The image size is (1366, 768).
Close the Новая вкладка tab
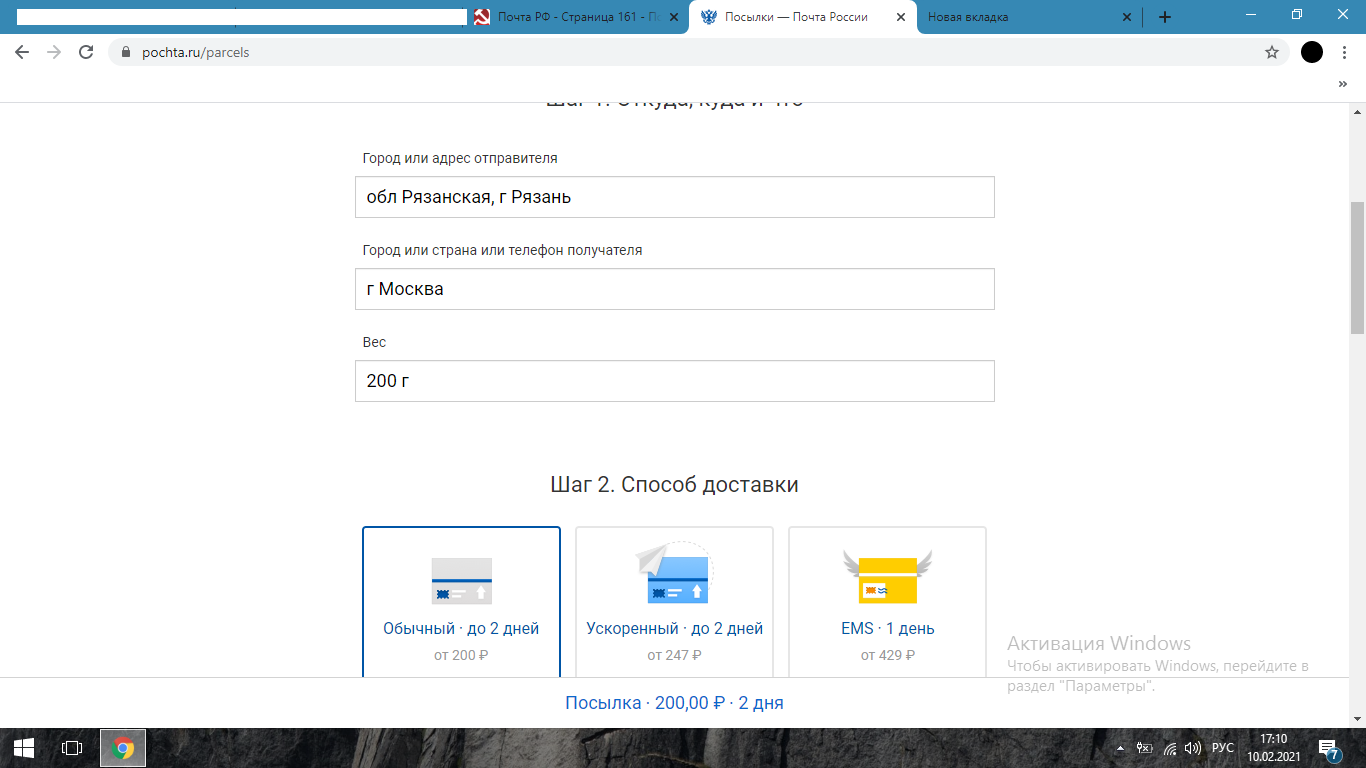coord(1127,17)
